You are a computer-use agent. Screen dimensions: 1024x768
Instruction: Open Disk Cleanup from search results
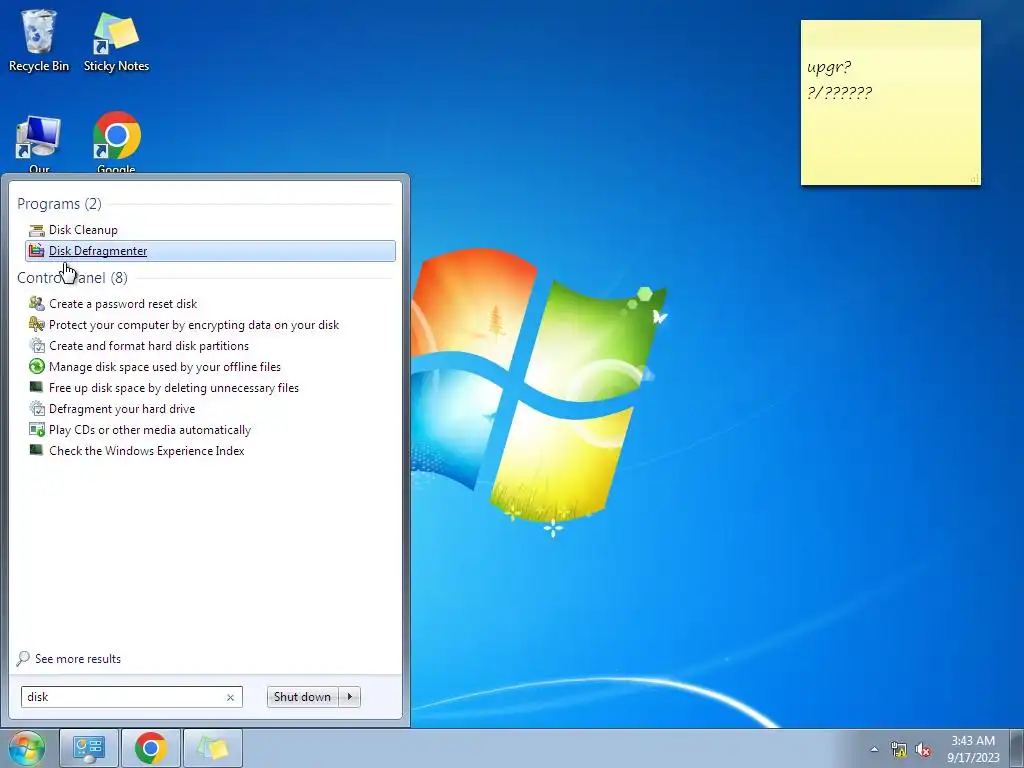click(x=83, y=230)
